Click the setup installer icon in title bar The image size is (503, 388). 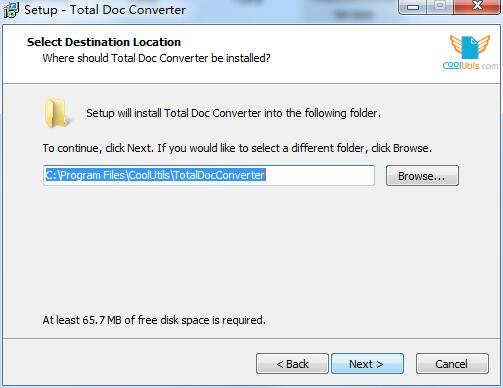click(x=10, y=10)
